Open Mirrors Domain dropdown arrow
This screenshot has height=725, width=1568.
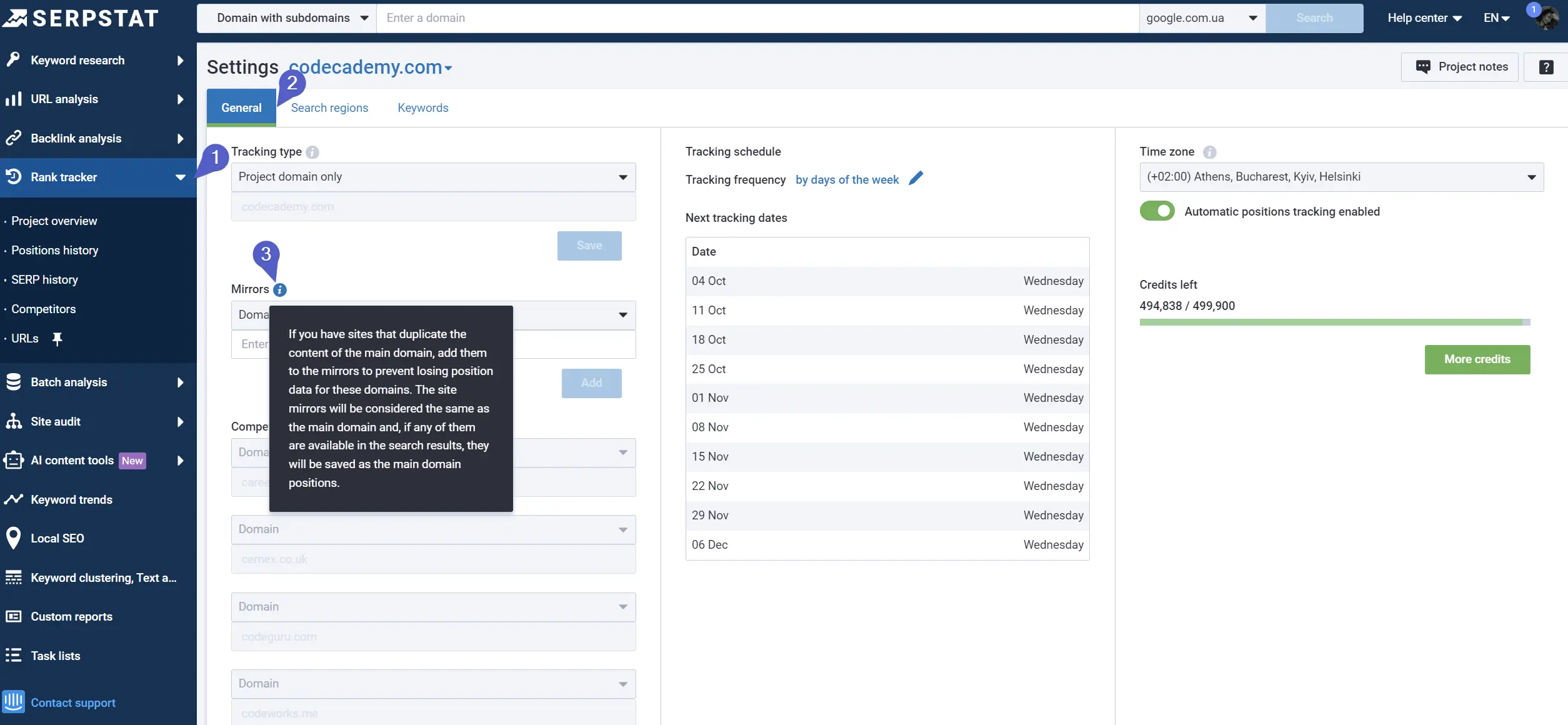[622, 315]
